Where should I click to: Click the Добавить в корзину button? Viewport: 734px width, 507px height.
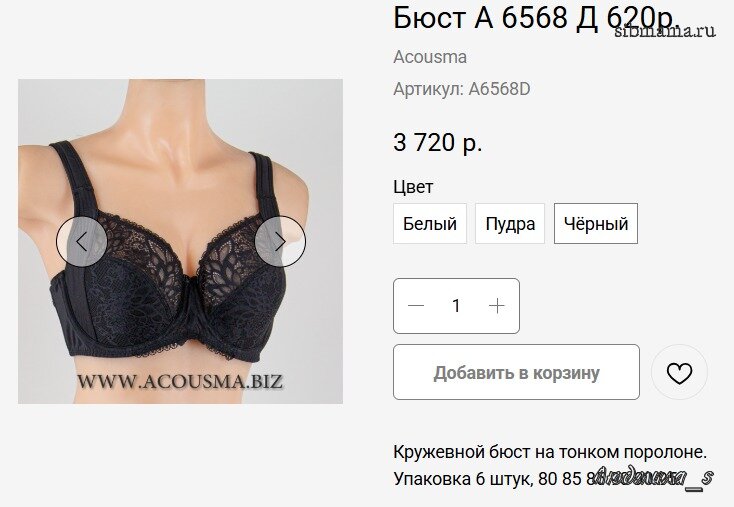click(516, 372)
